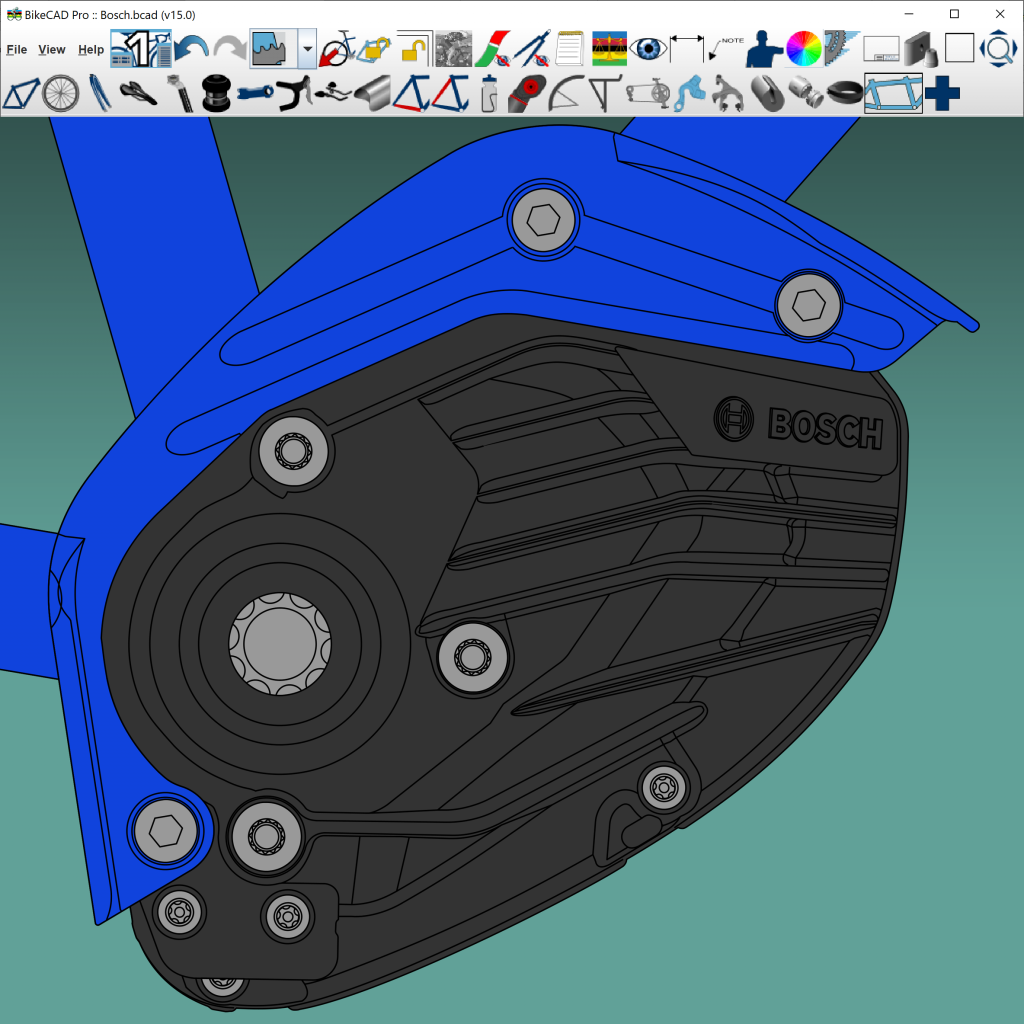The width and height of the screenshot is (1024, 1024).
Task: Open the aero bar rider icon
Action: (334, 94)
